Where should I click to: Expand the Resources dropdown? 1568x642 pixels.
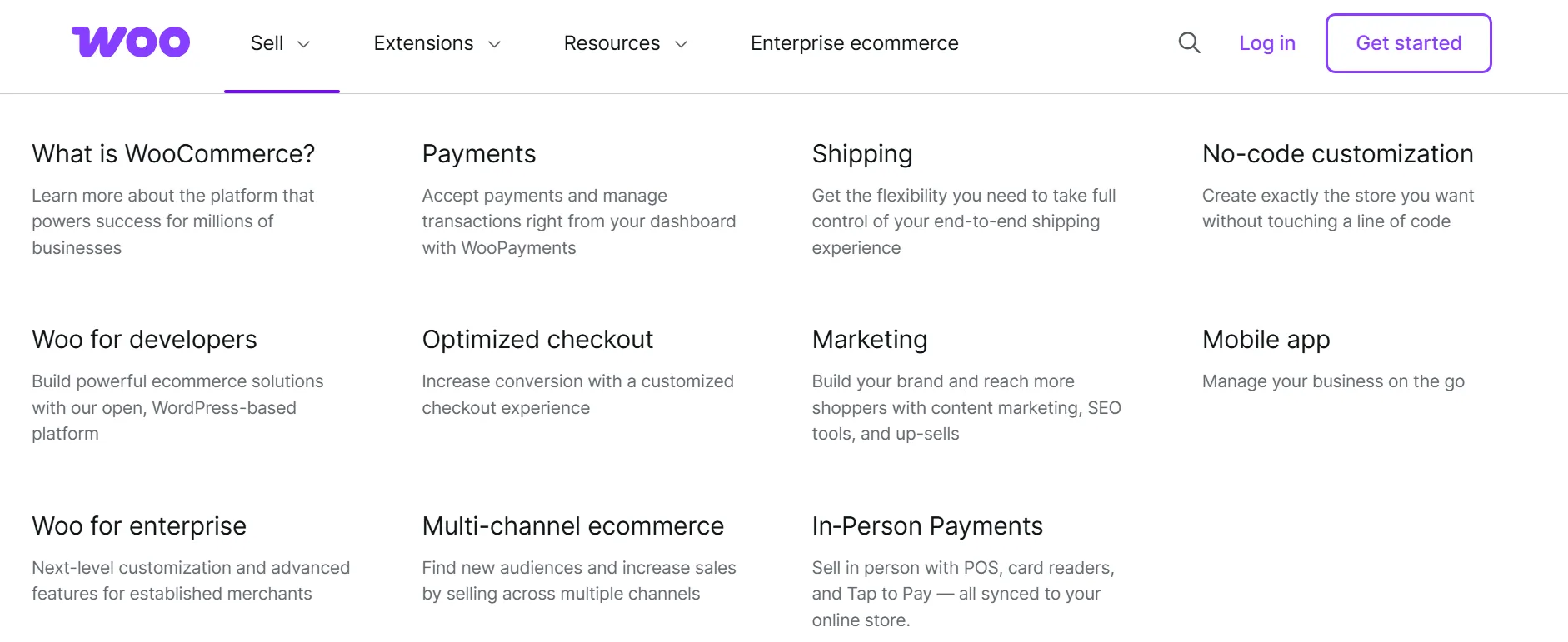click(x=625, y=43)
